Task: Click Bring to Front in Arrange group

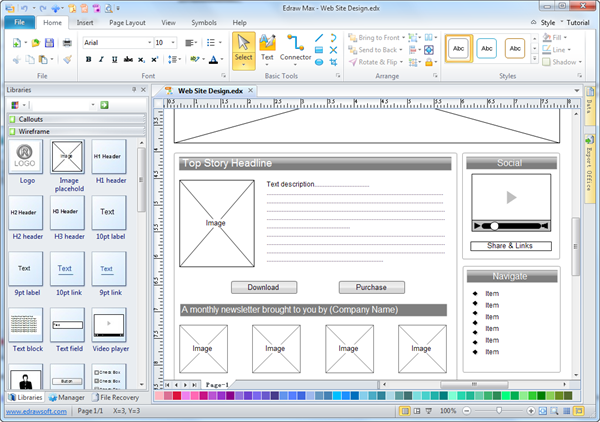Action: pos(377,37)
